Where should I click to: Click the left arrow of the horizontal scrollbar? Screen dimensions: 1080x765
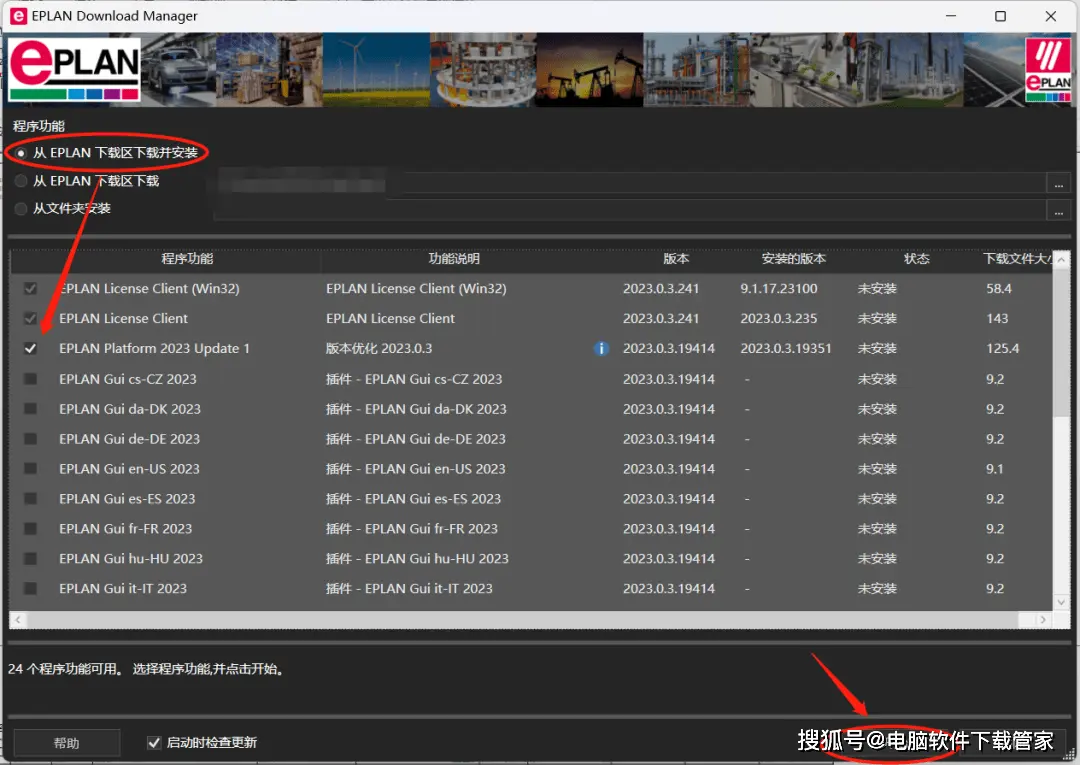coord(18,620)
